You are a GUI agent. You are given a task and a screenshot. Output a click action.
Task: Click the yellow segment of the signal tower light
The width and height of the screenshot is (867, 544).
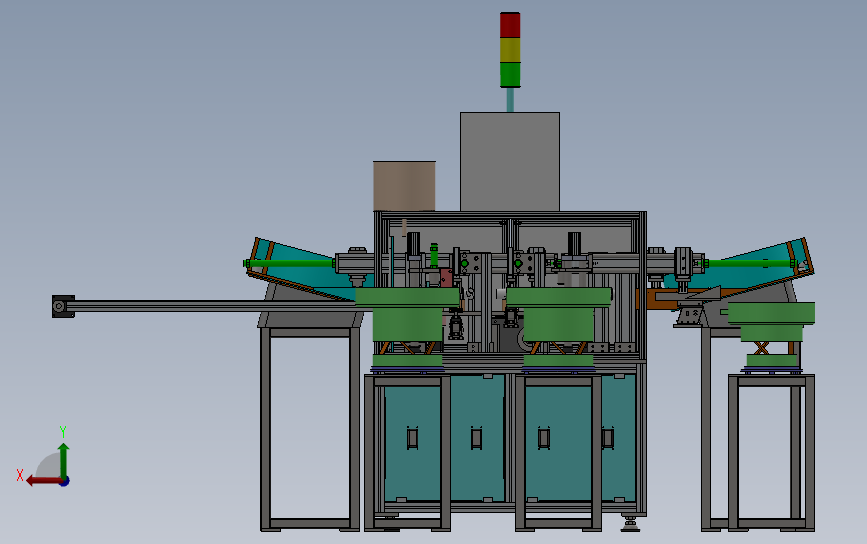click(x=510, y=50)
